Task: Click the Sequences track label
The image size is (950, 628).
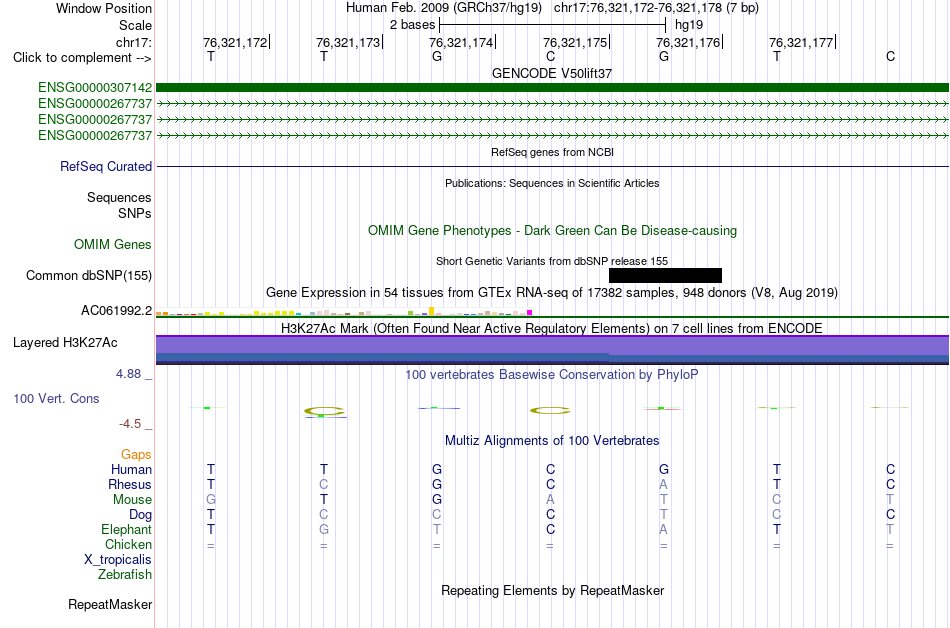Action: click(119, 197)
